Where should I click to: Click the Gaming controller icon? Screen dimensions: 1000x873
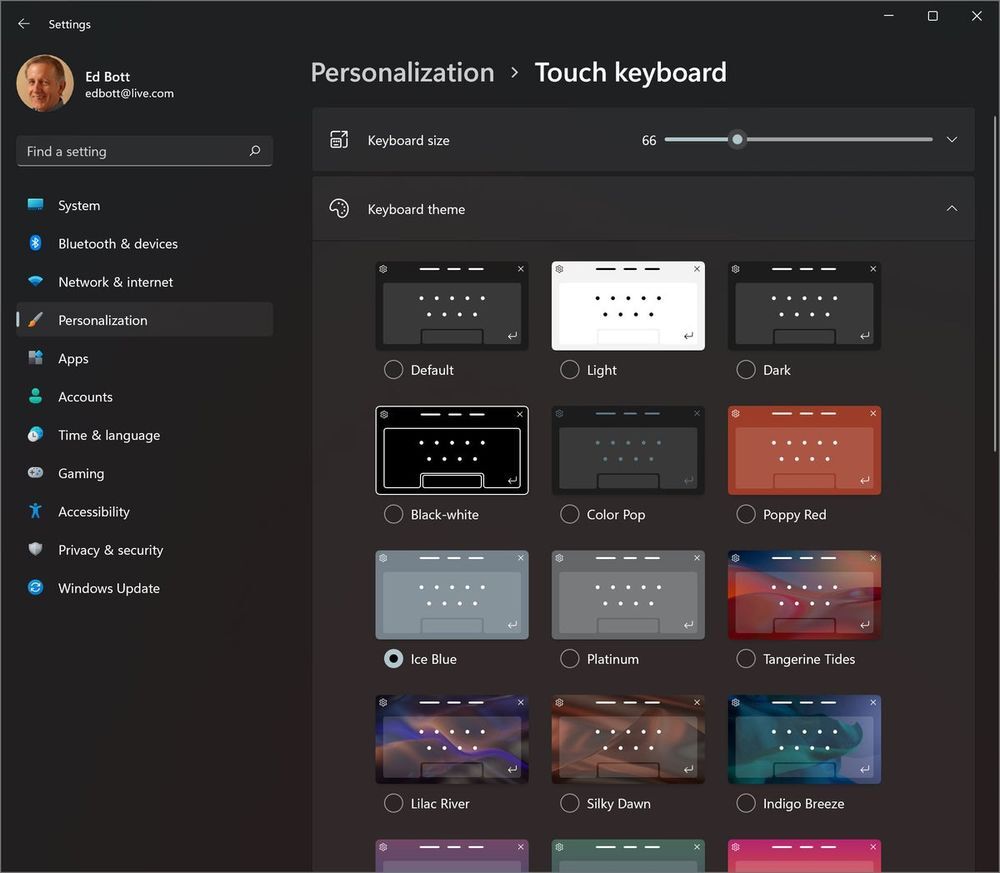(36, 473)
